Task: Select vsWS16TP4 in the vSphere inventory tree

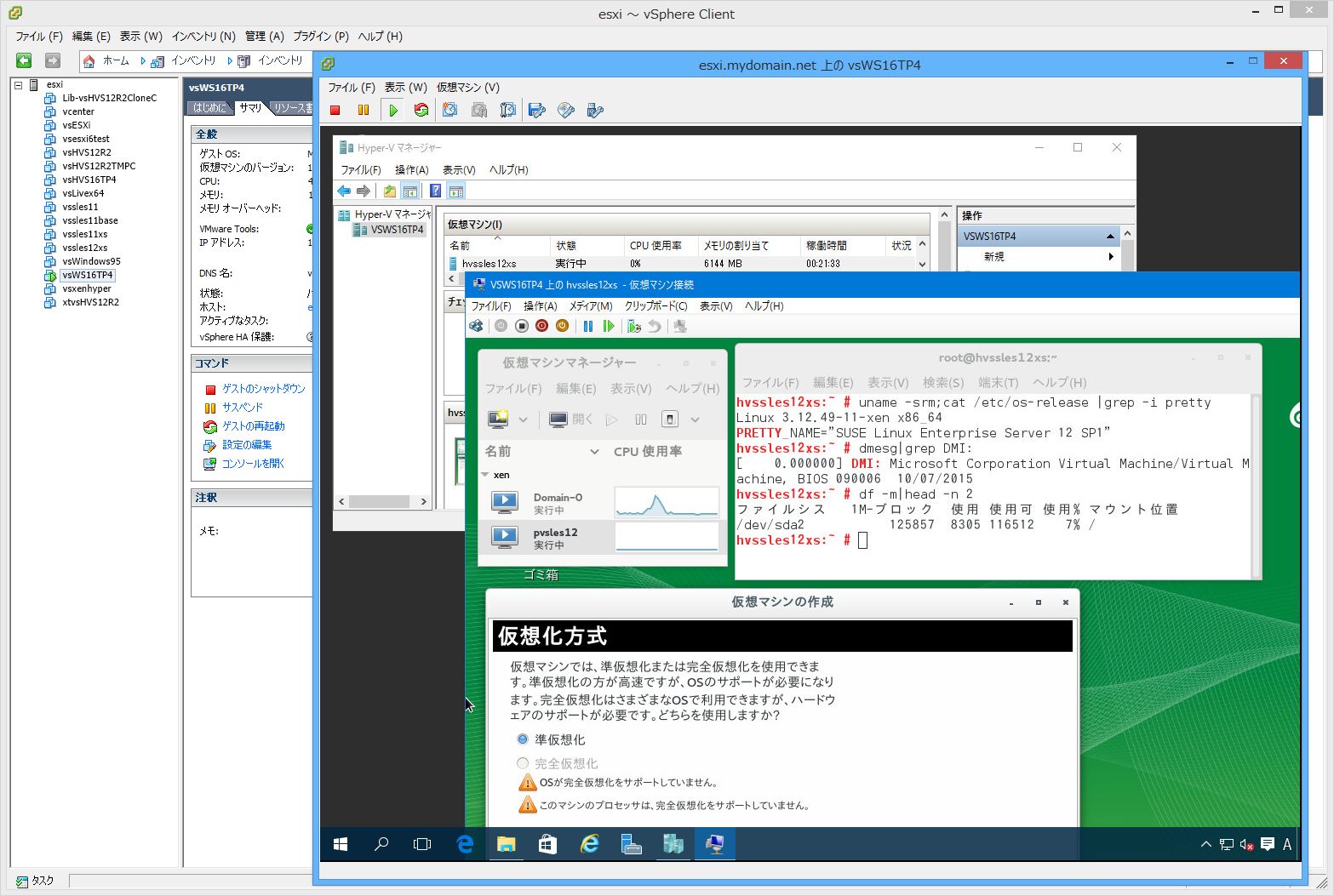Action: tap(88, 275)
